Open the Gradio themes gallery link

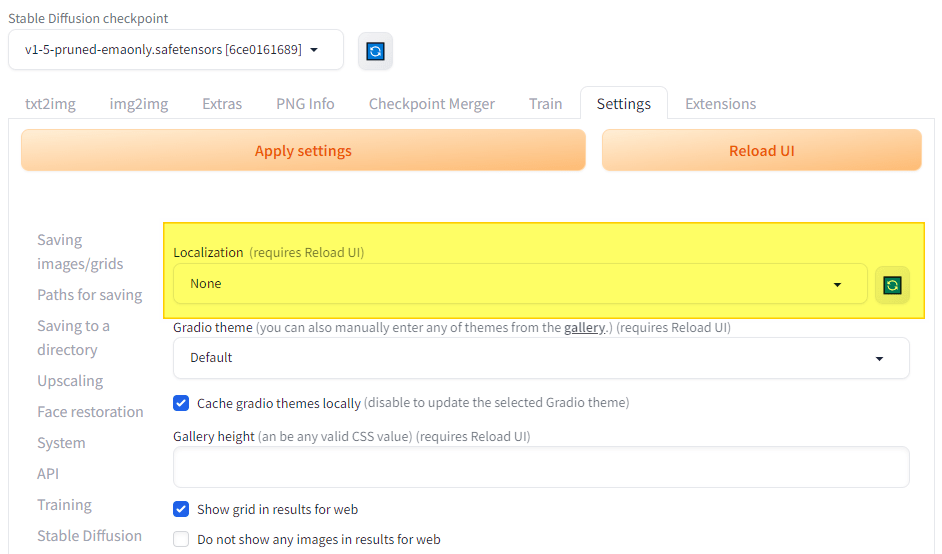[584, 328]
